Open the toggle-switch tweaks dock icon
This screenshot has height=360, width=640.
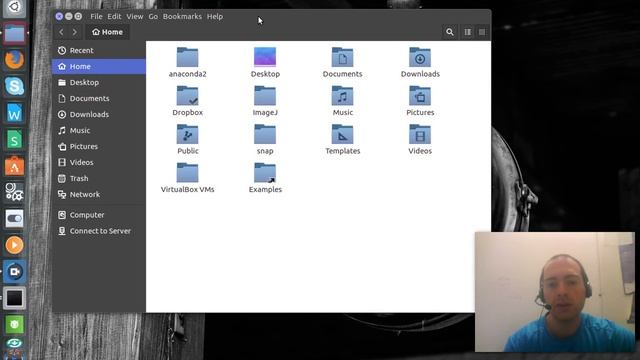tap(14, 218)
